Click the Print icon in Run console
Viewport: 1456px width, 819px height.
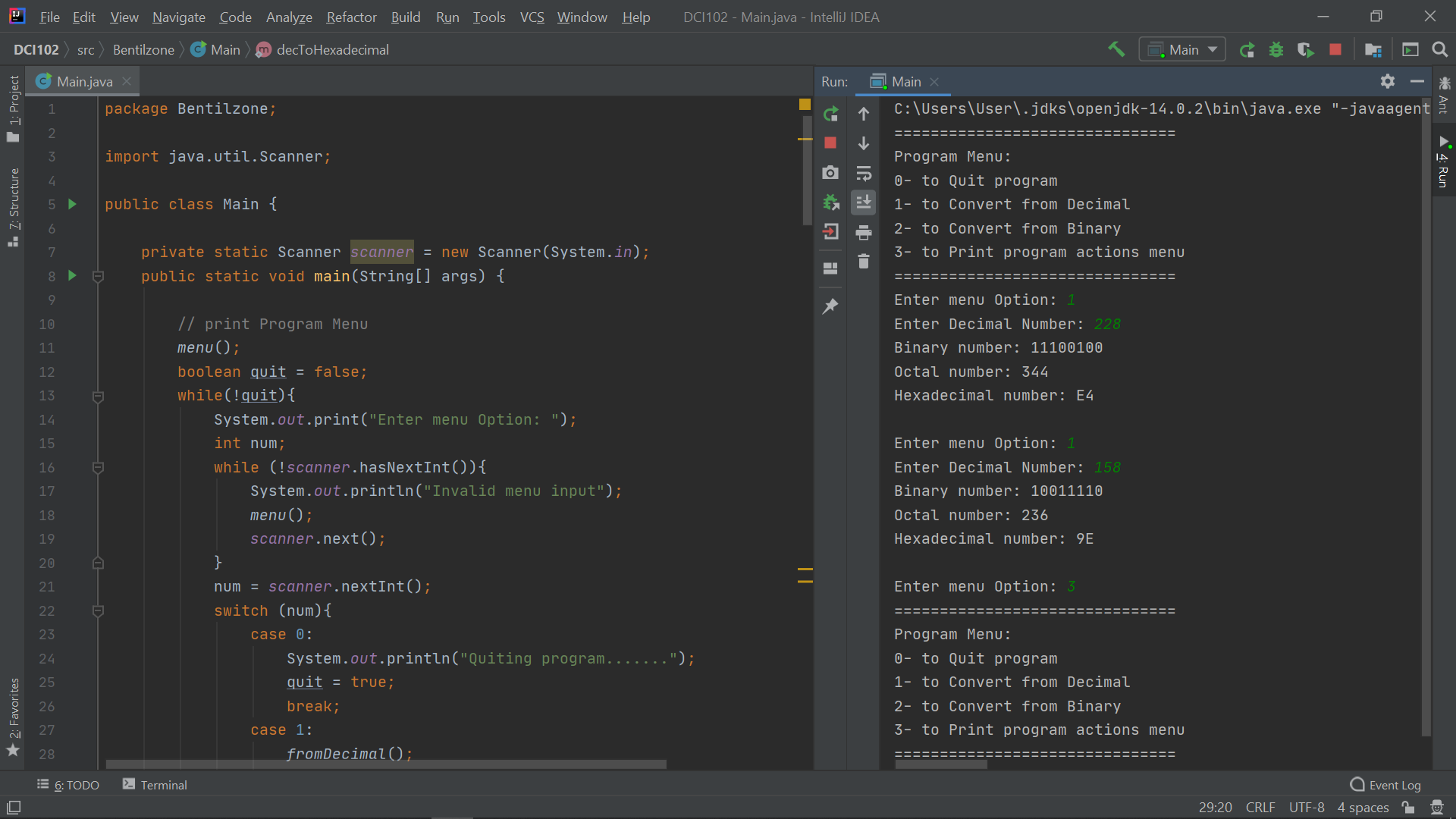click(864, 232)
